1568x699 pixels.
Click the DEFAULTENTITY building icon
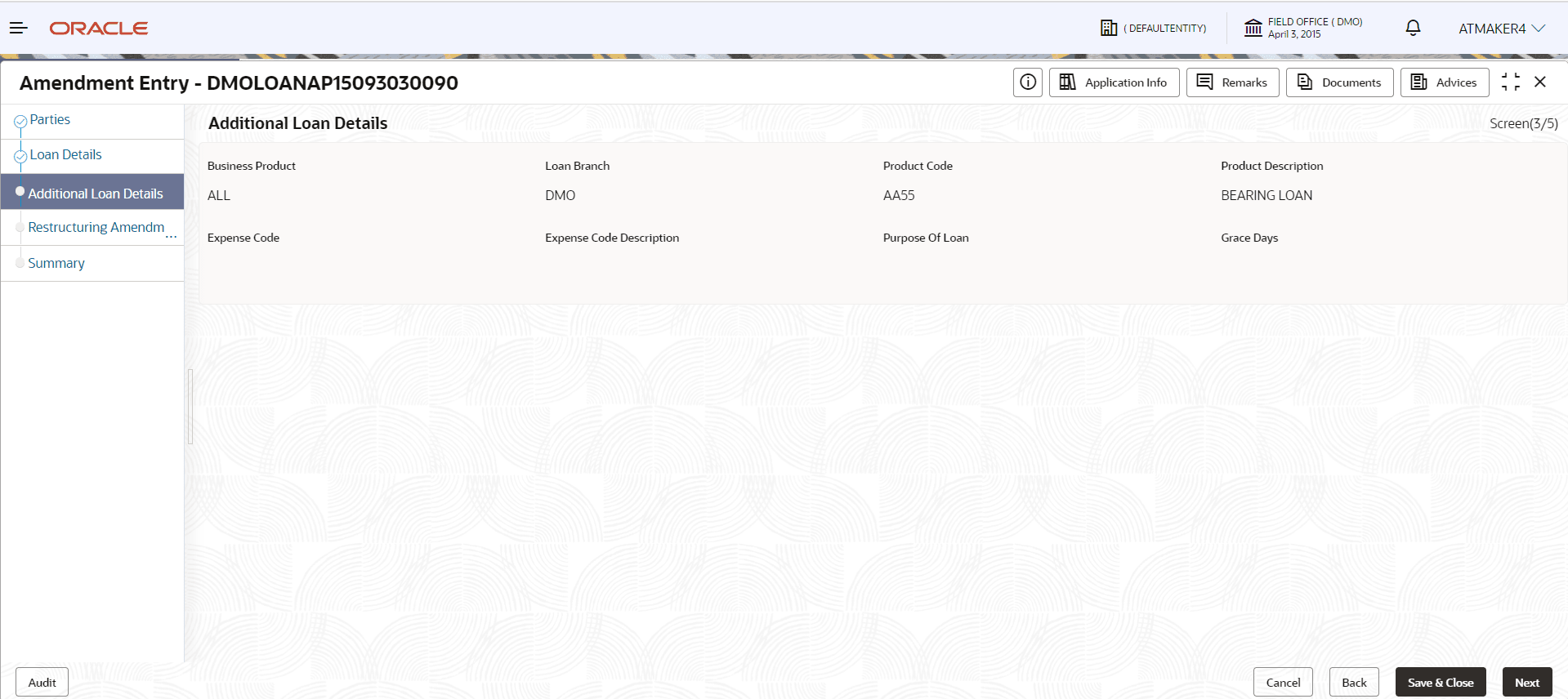tap(1108, 28)
